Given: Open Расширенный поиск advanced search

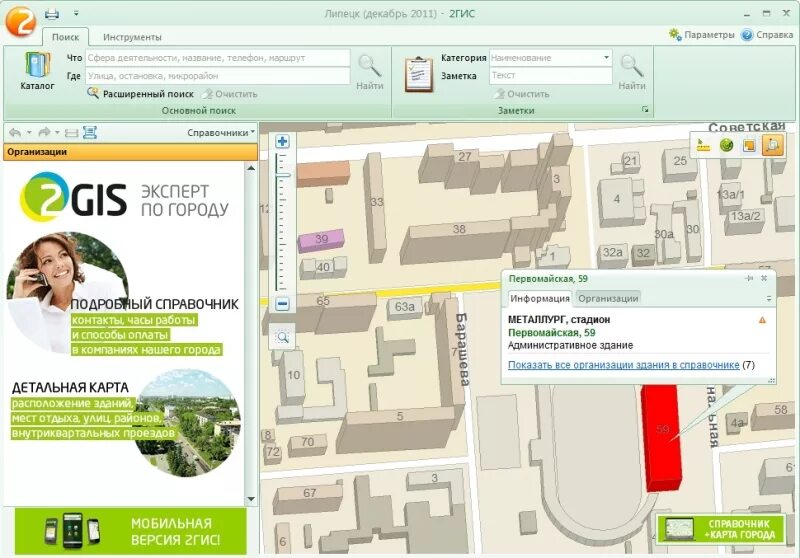Looking at the screenshot, I should [x=140, y=94].
